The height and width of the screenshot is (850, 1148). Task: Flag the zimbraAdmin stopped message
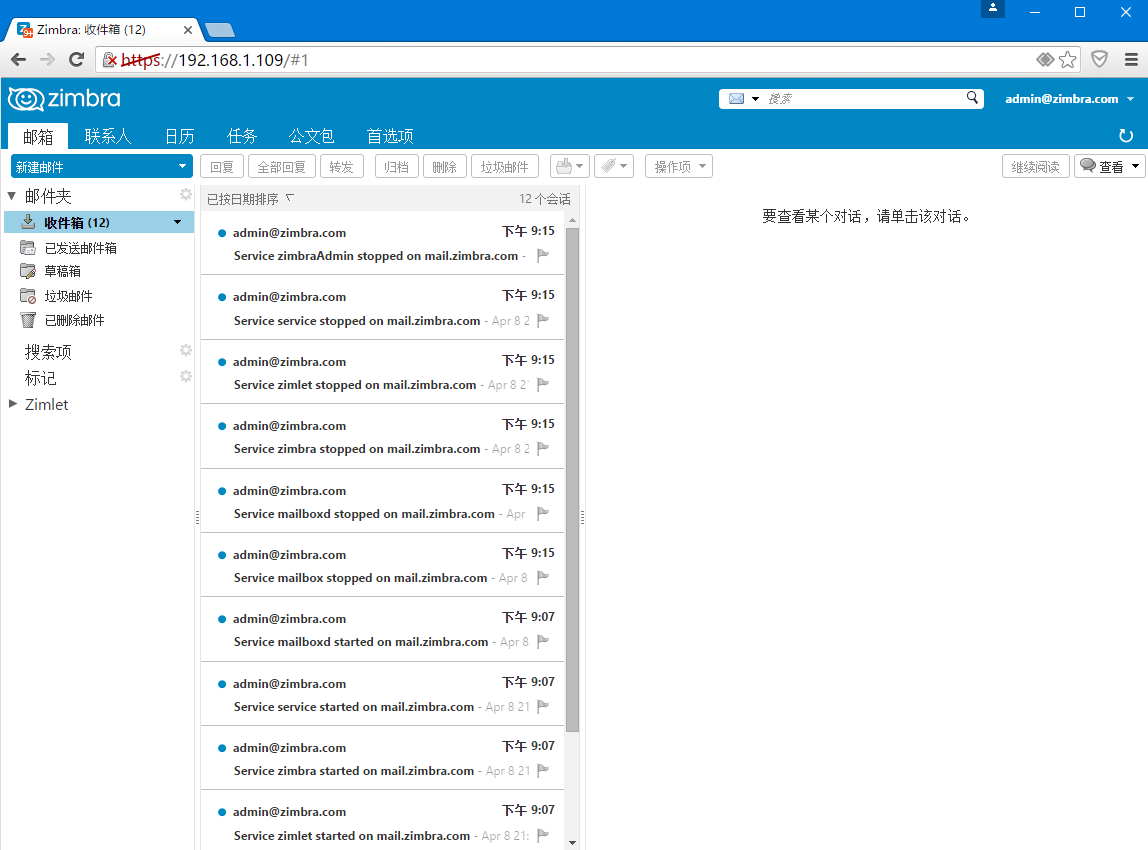(543, 256)
